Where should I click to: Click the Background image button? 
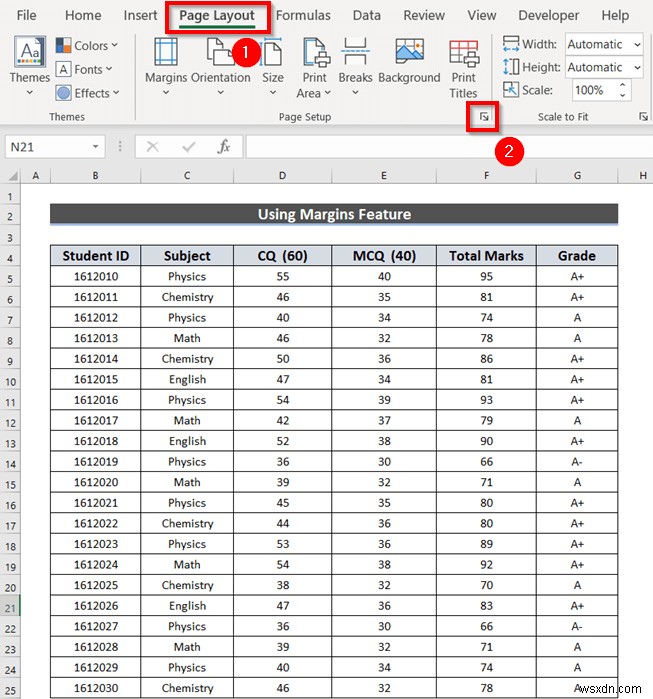coord(409,61)
